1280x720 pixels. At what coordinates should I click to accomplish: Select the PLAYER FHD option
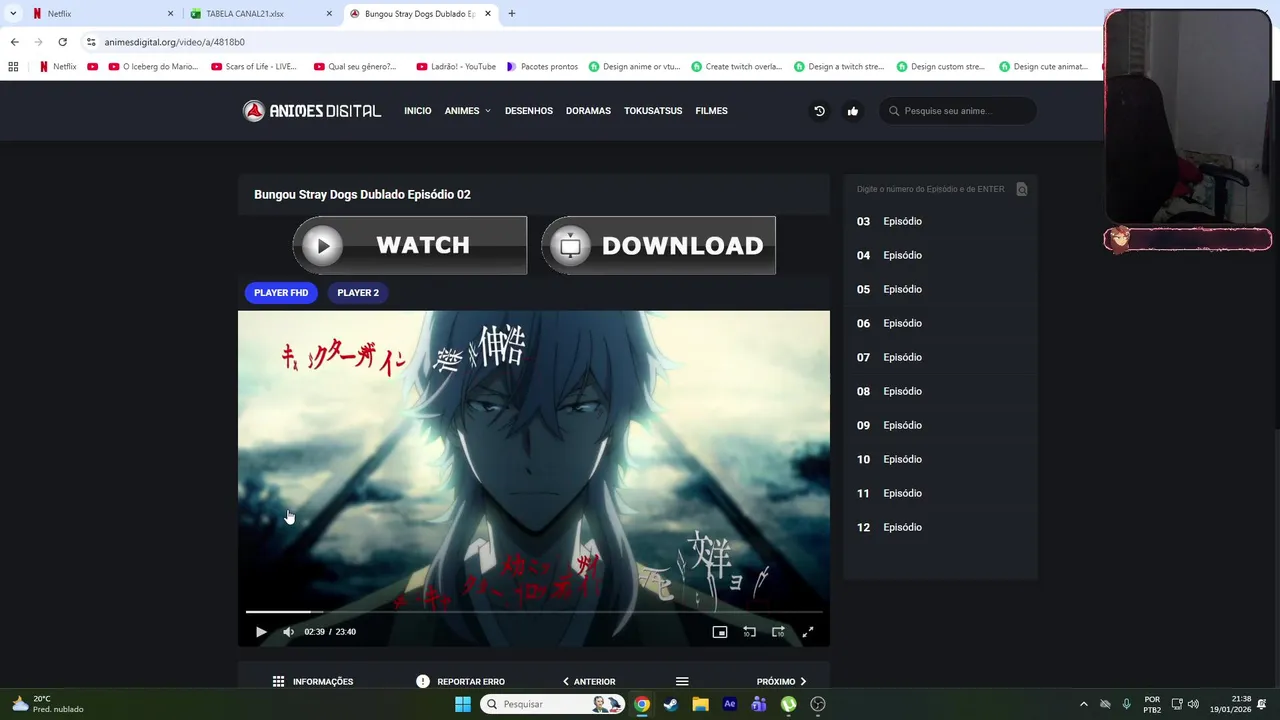pos(281,293)
